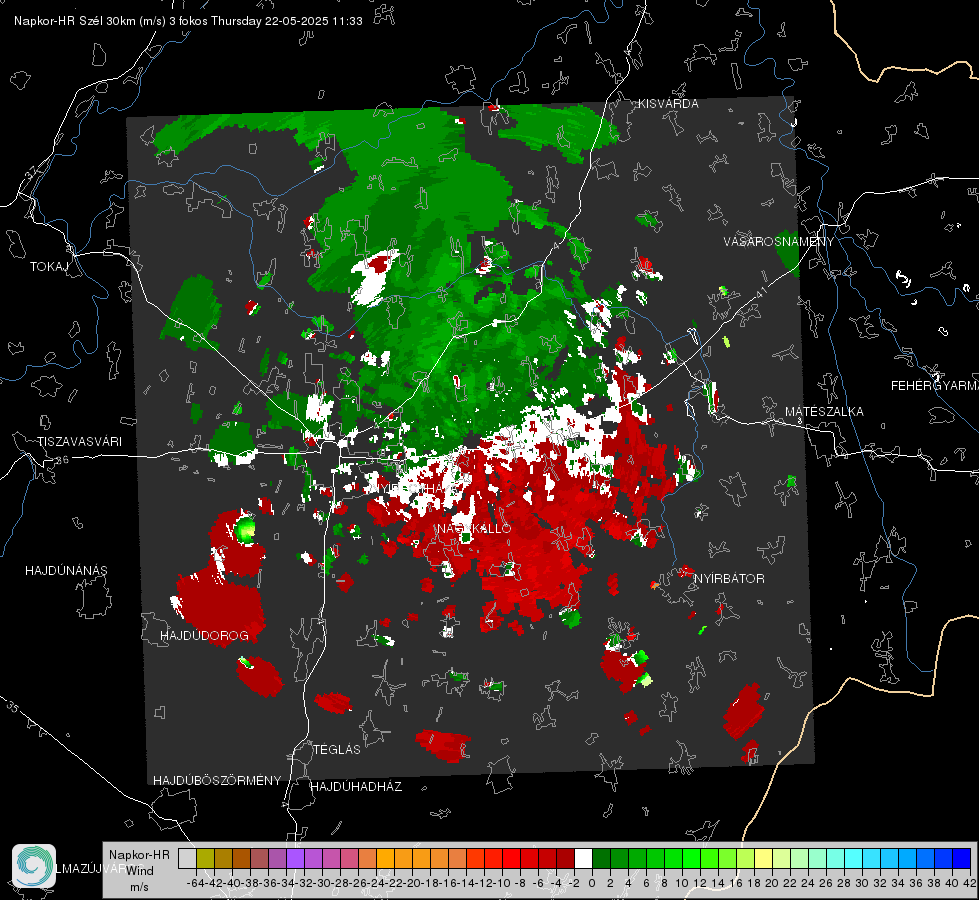Select the grey swatch at legend's left end
The height and width of the screenshot is (900, 979).
click(187, 858)
